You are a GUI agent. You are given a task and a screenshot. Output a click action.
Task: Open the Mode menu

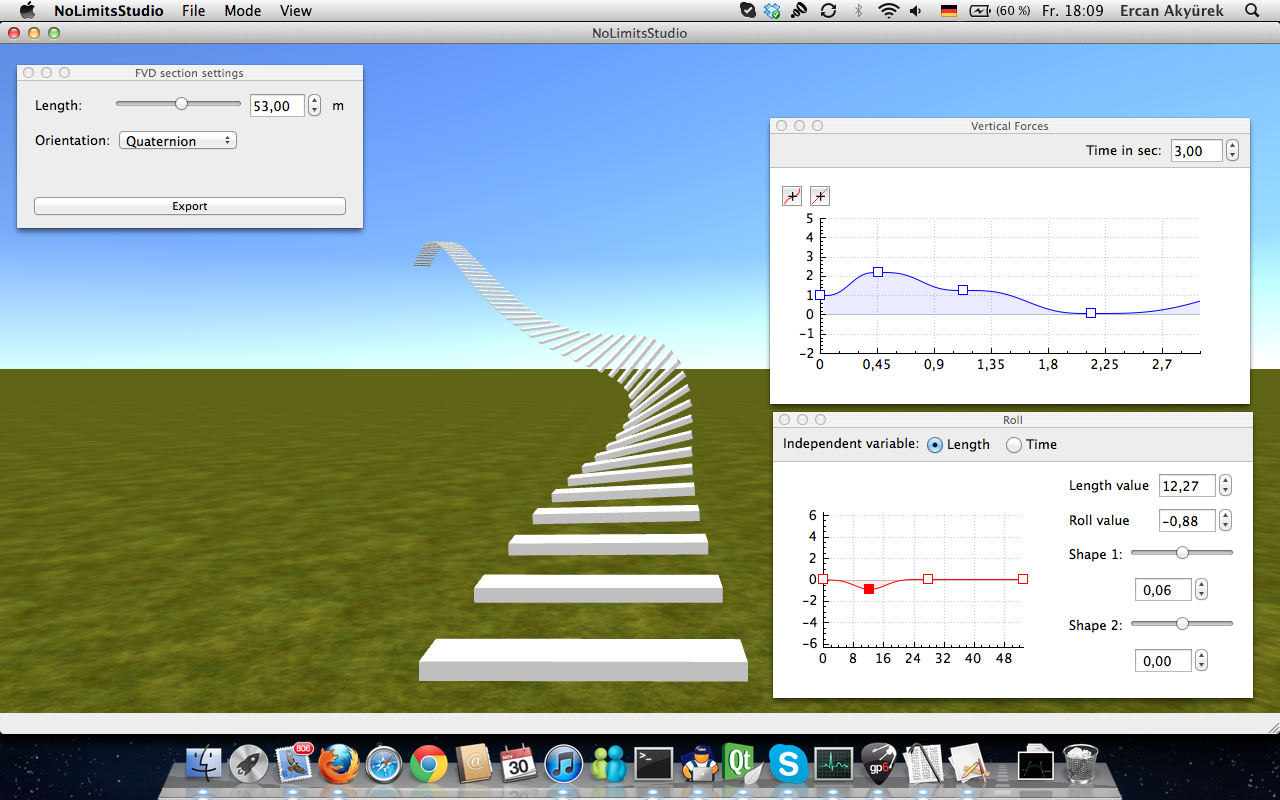(242, 11)
